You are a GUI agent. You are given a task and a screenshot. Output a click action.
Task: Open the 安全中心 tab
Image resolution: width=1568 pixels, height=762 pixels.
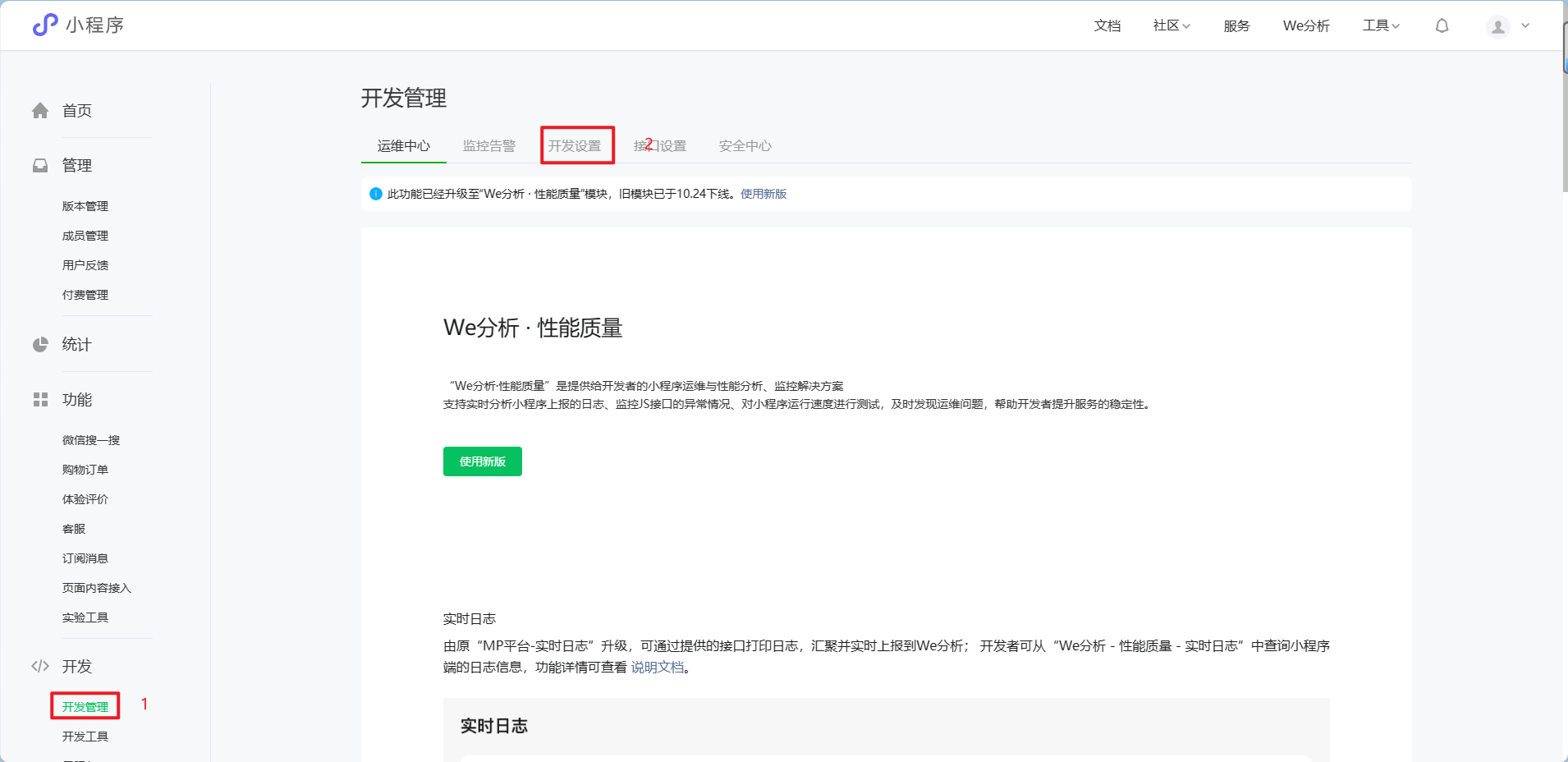[x=745, y=146]
